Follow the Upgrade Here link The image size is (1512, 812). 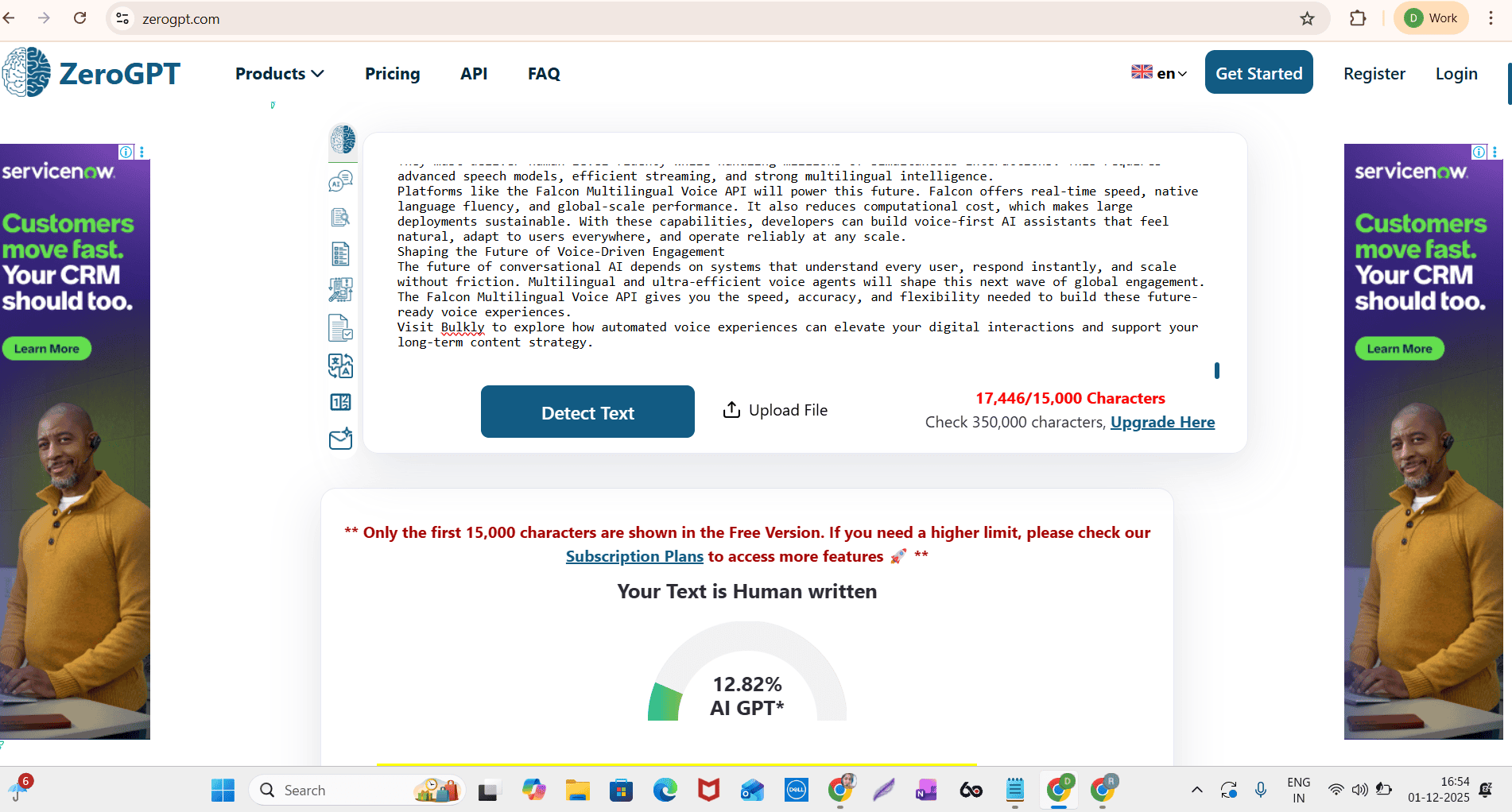point(1162,423)
